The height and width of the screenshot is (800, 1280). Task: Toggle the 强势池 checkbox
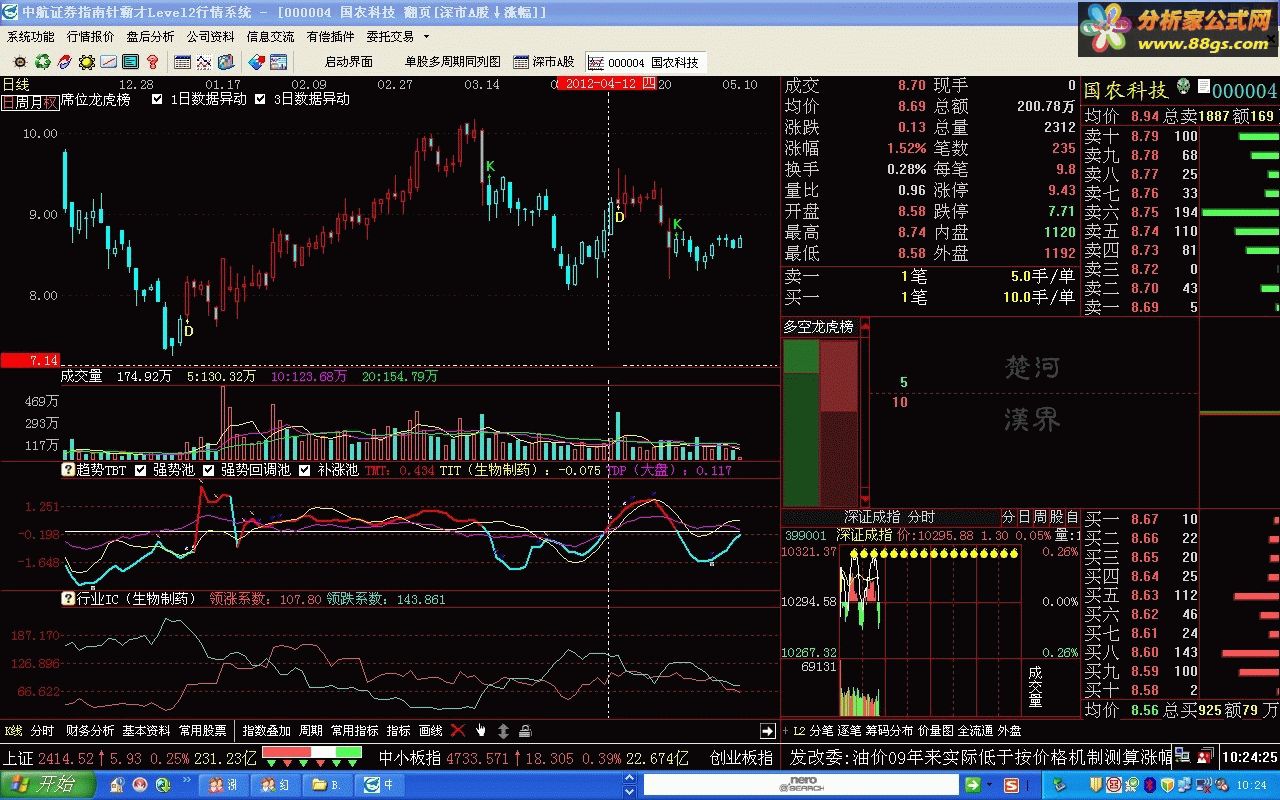140,469
